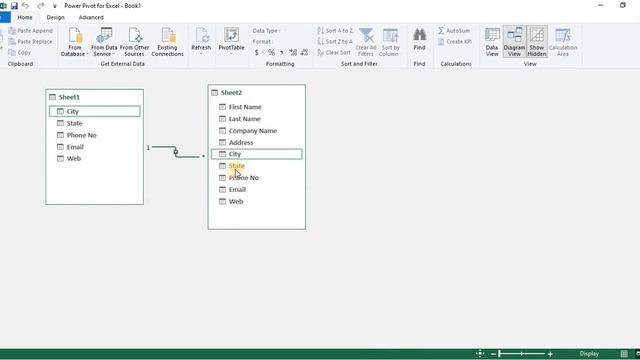The width and height of the screenshot is (640, 360).
Task: Toggle the Calculation Area
Action: pyautogui.click(x=563, y=42)
